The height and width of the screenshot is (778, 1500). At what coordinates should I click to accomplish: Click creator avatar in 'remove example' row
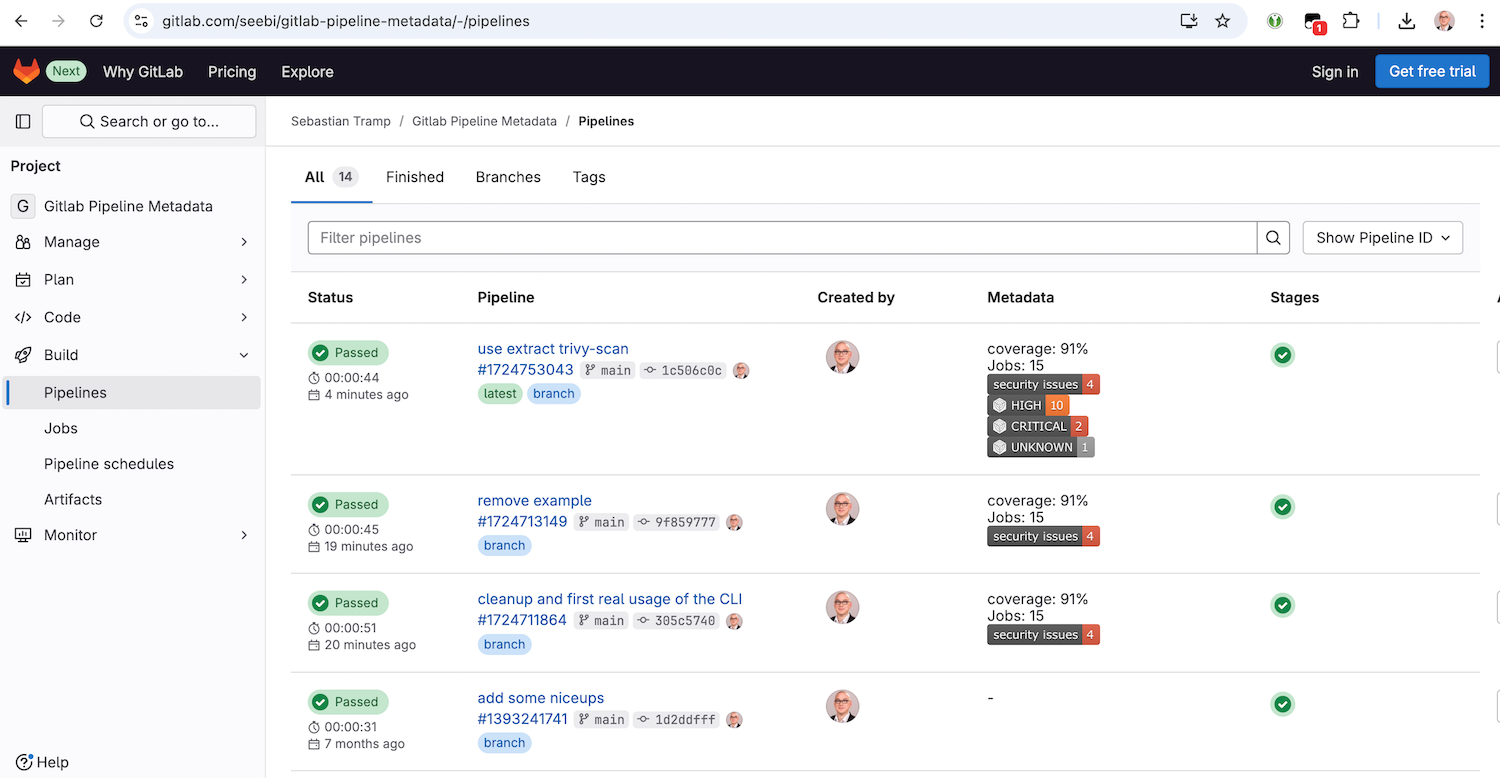tap(842, 509)
